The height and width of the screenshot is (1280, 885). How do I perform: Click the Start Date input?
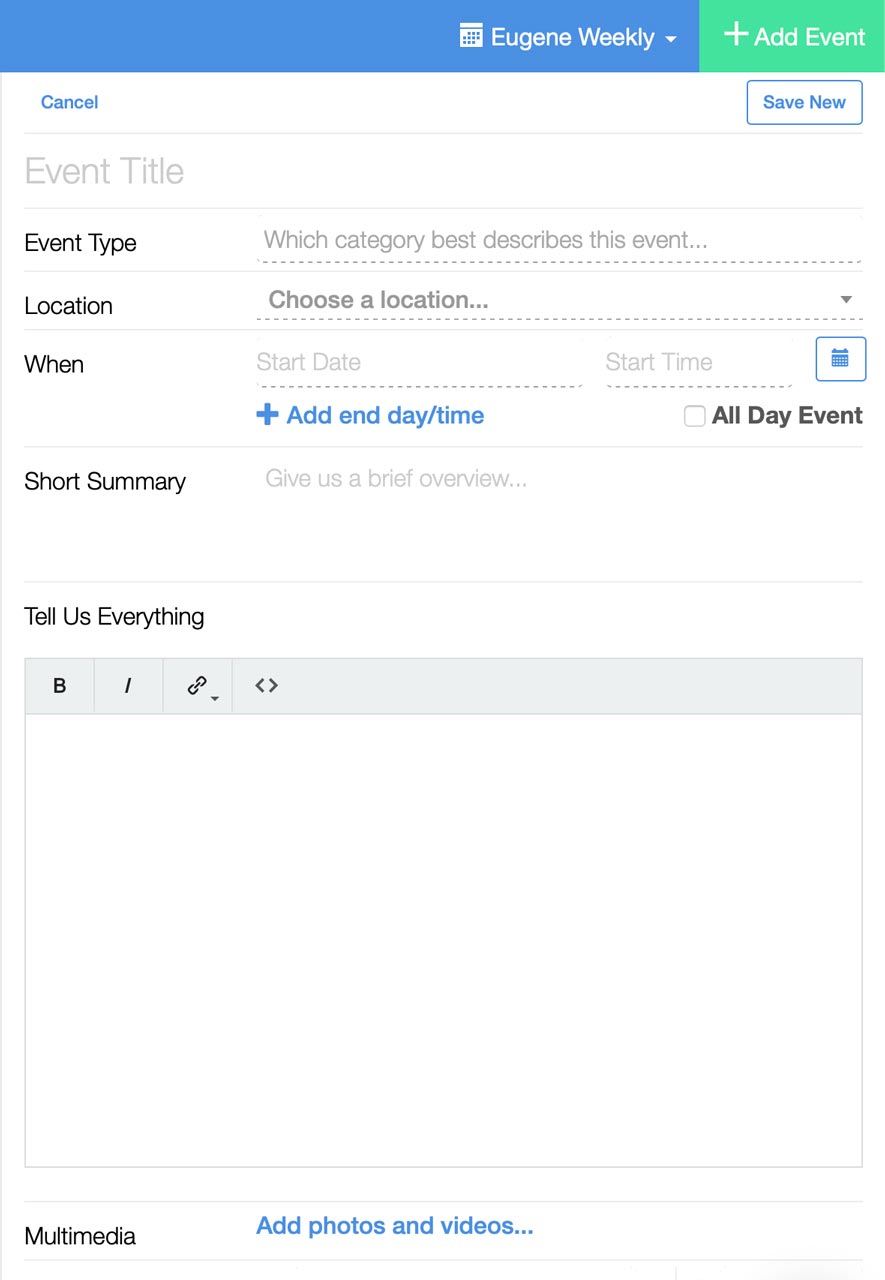click(x=419, y=362)
